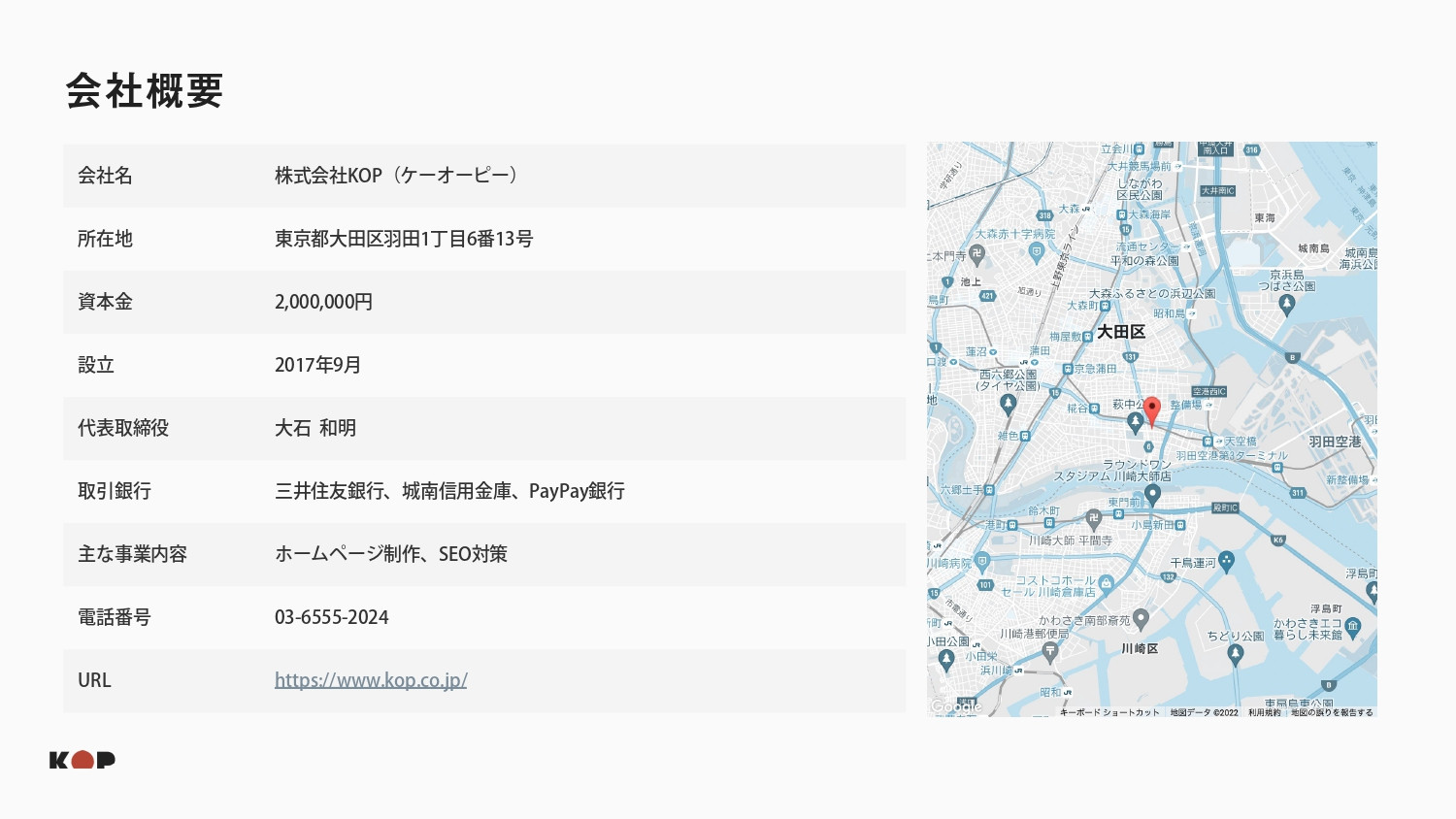
Task: Click the 311 route shield on the map
Action: pyautogui.click(x=1298, y=491)
